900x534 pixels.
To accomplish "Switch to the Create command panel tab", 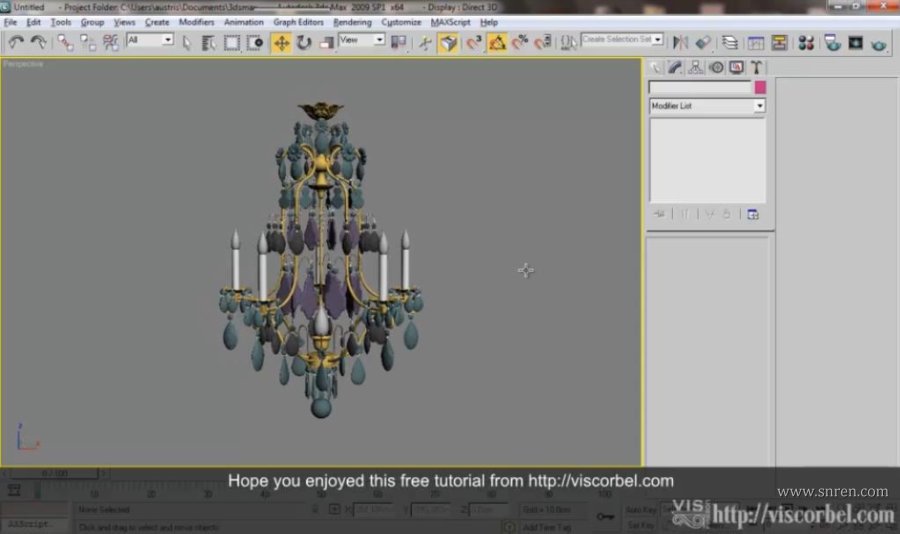I will coord(654,68).
